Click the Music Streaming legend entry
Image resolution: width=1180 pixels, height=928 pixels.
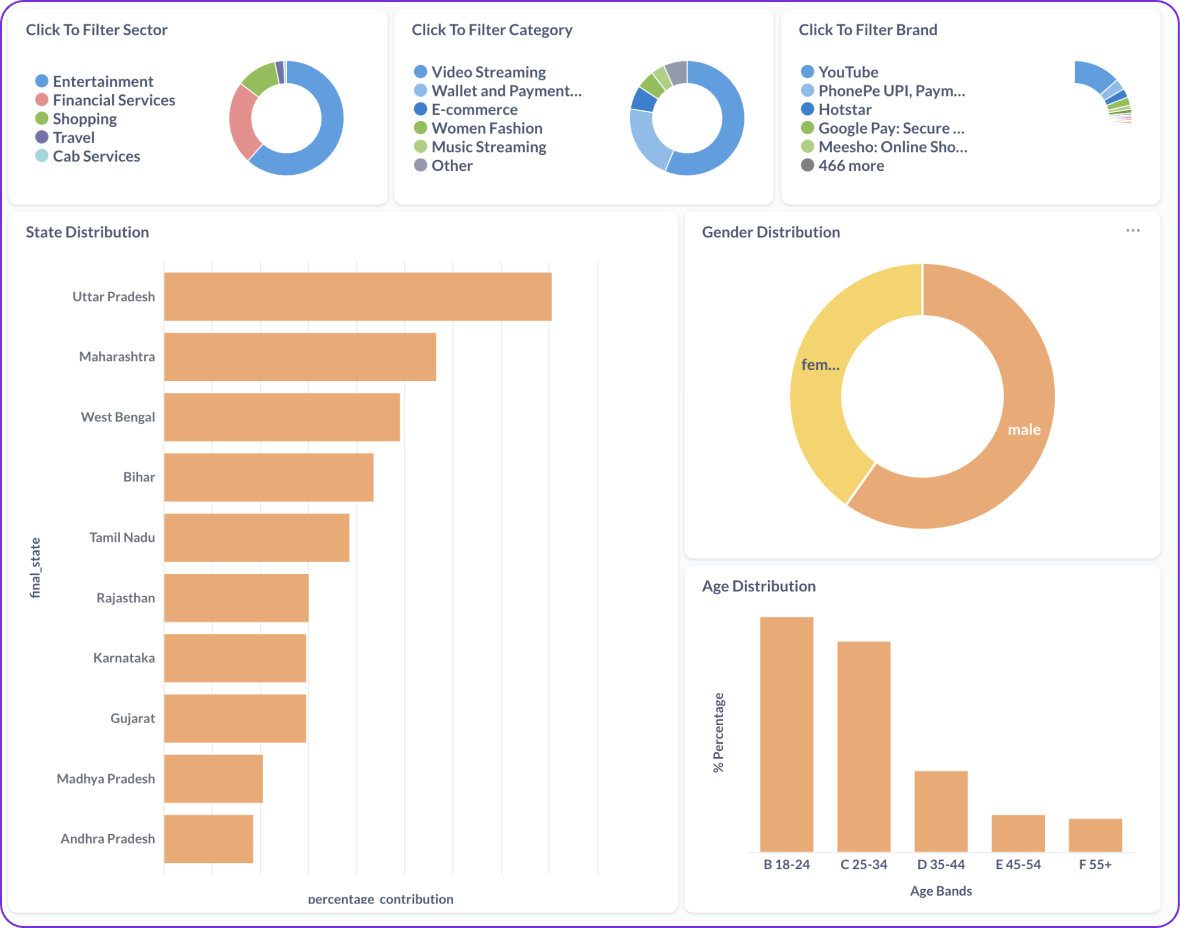coord(488,147)
